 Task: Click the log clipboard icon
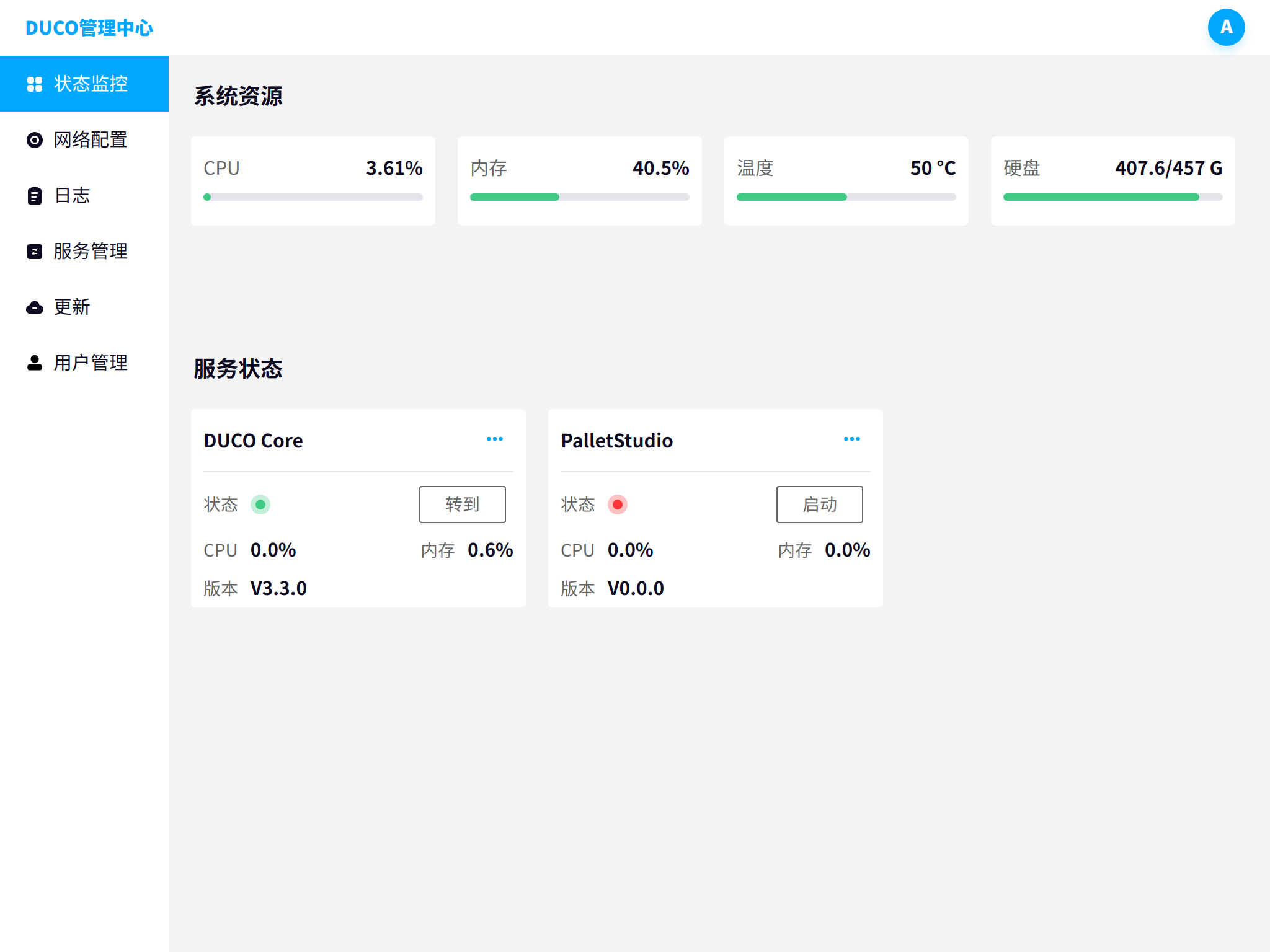(x=35, y=196)
